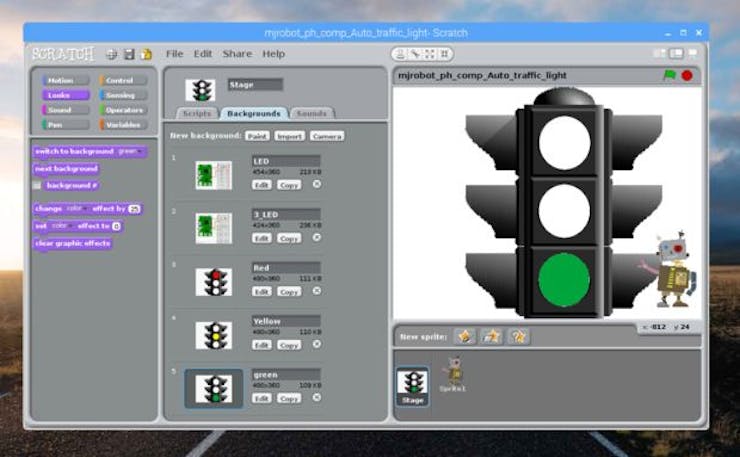Select the Sensing block category
Image resolution: width=740 pixels, height=457 pixels.
(123, 95)
